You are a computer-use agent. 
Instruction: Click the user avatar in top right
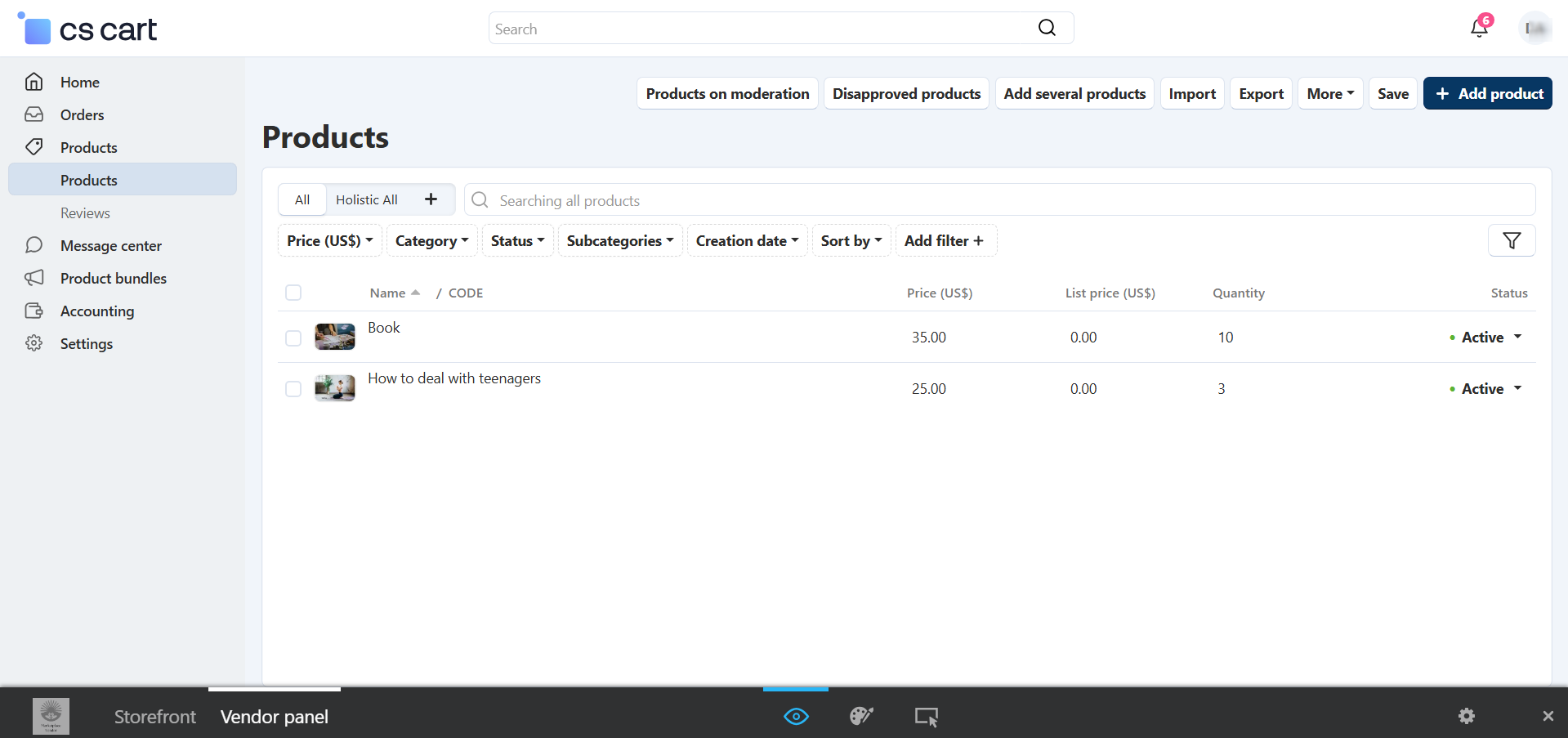click(1534, 28)
